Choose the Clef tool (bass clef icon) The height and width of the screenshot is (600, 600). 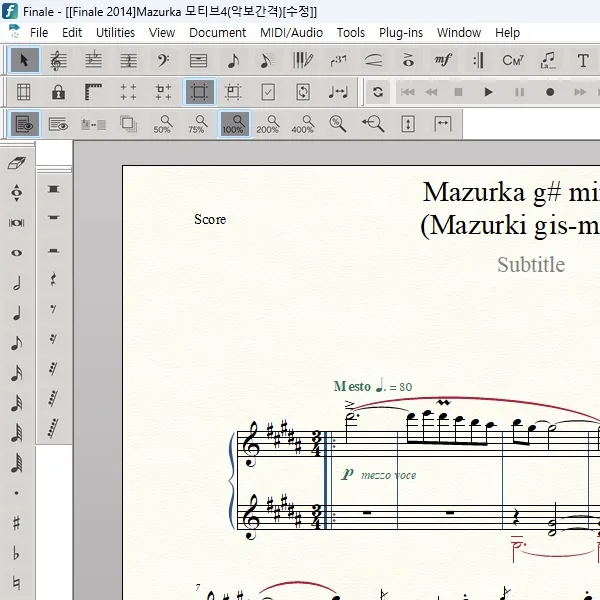[163, 61]
